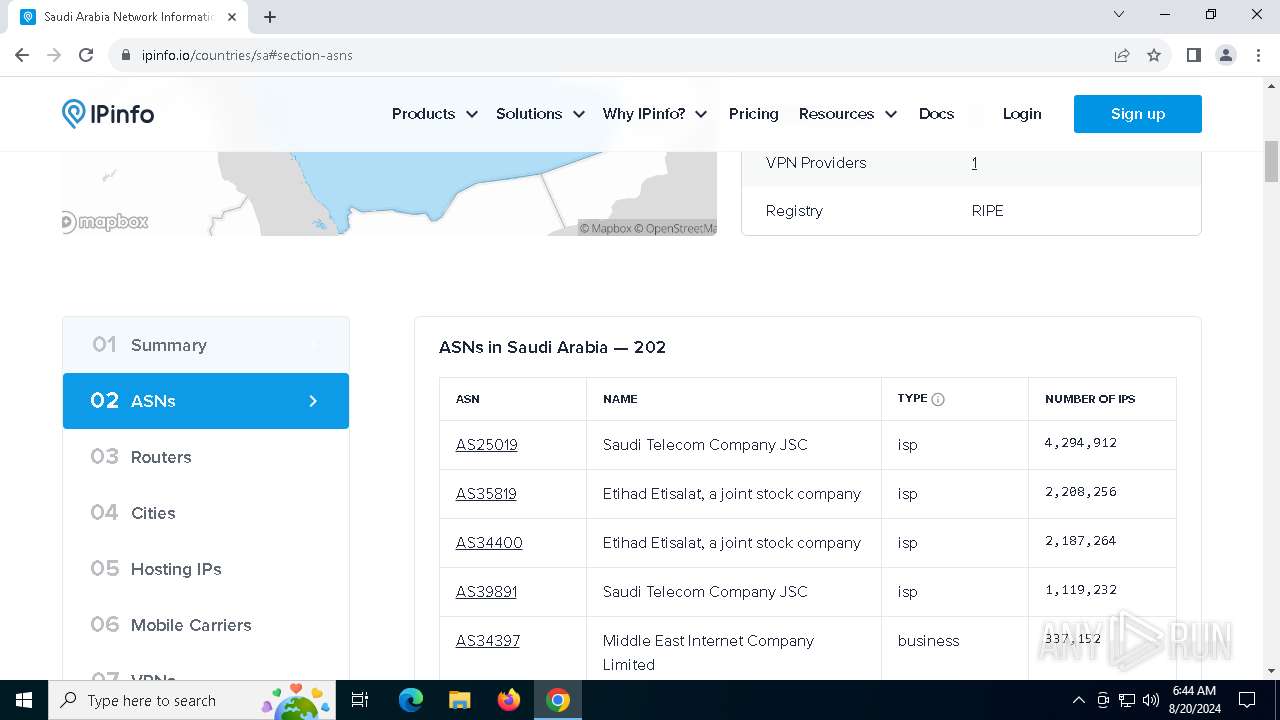
Task: Click the VPN Providers count link
Action: pos(974,163)
